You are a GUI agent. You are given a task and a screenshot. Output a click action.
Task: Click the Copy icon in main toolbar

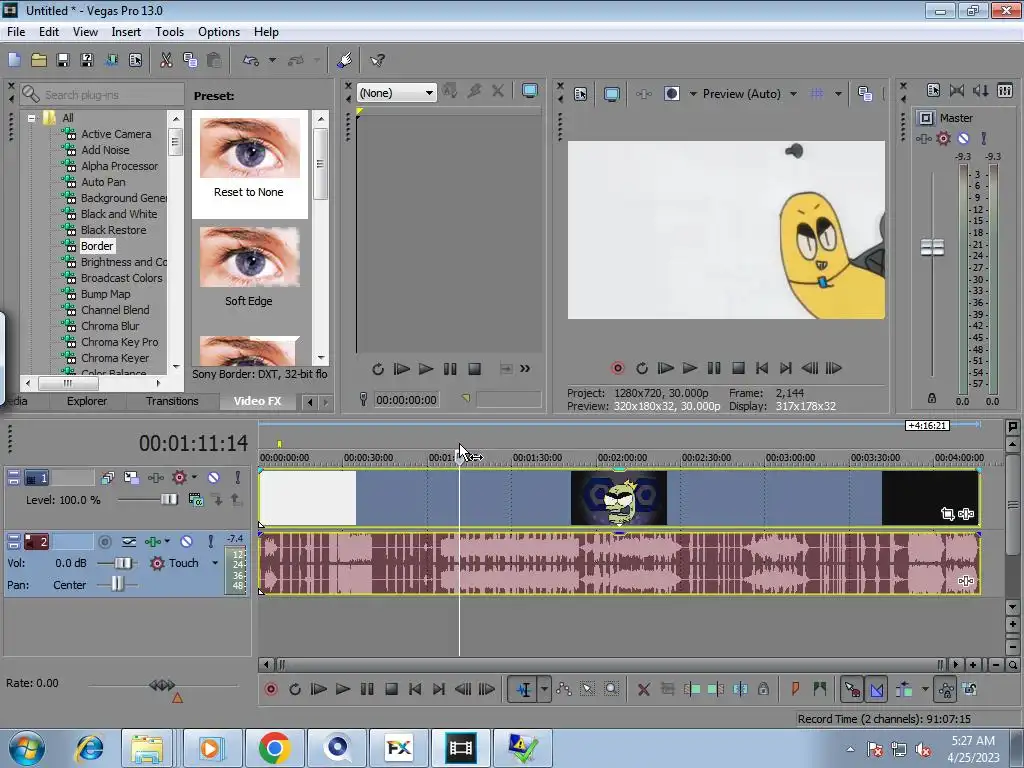pyautogui.click(x=190, y=60)
